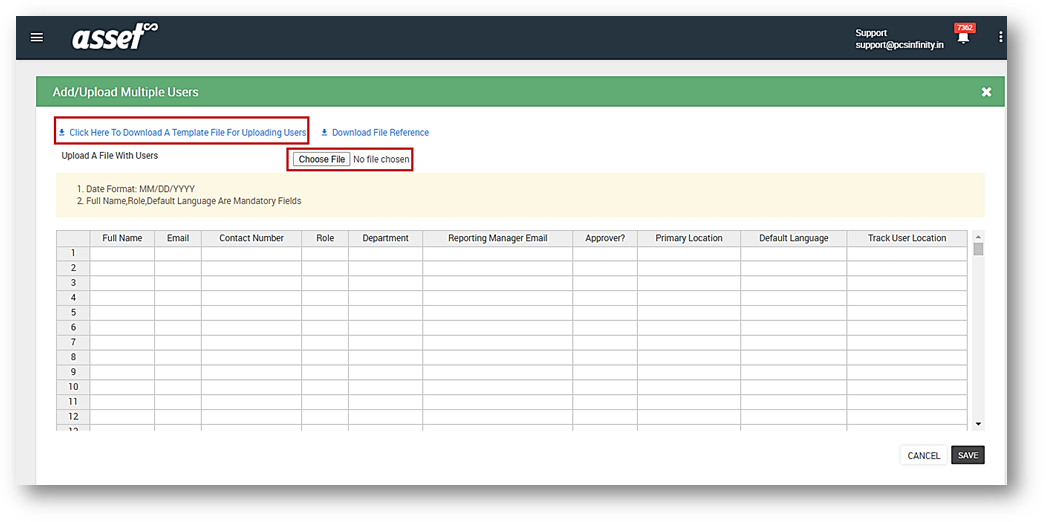Select the Department column header

click(x=386, y=238)
